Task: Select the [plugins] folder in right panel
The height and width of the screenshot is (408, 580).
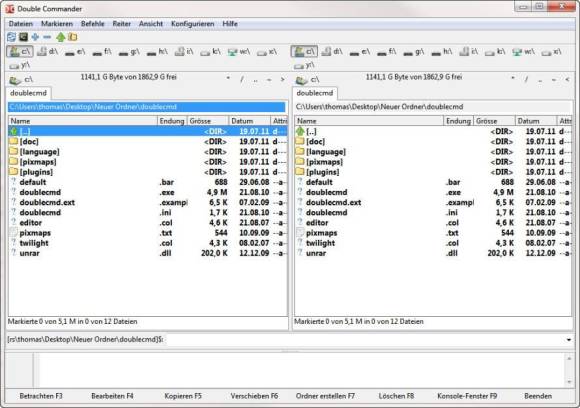Action: 434,172
